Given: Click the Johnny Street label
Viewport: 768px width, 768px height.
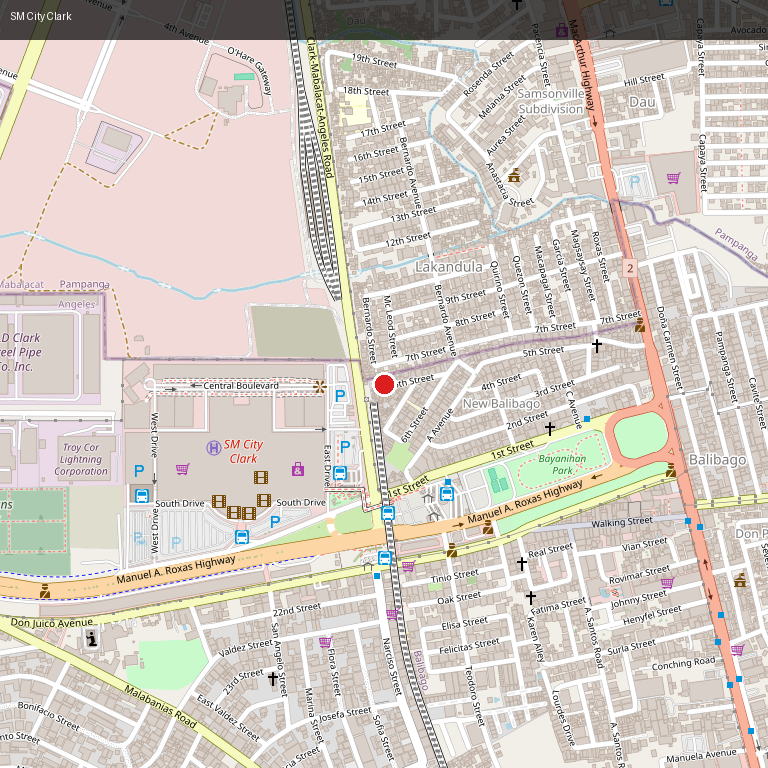Looking at the screenshot, I should coord(638,599).
